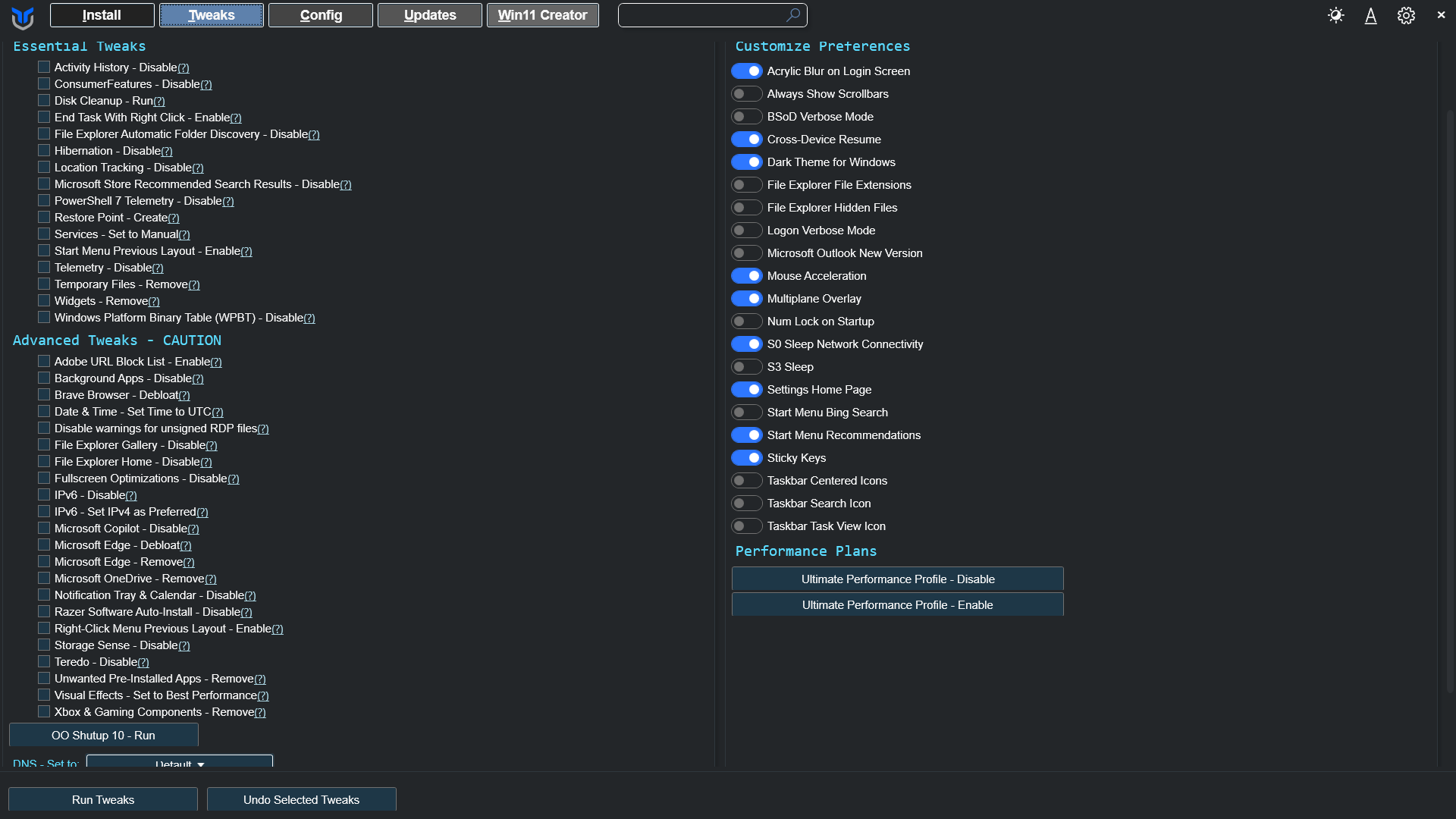
Task: Check Temporary Files - Remove
Action: point(44,284)
